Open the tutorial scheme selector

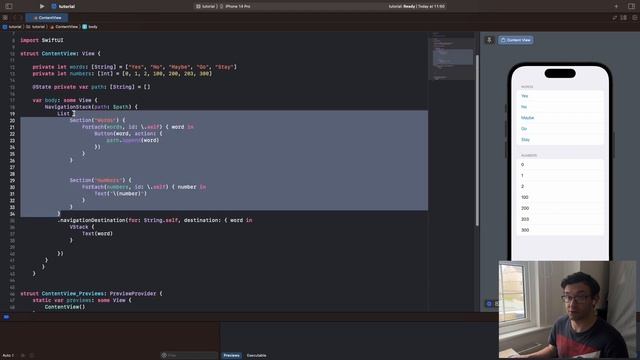coord(206,7)
